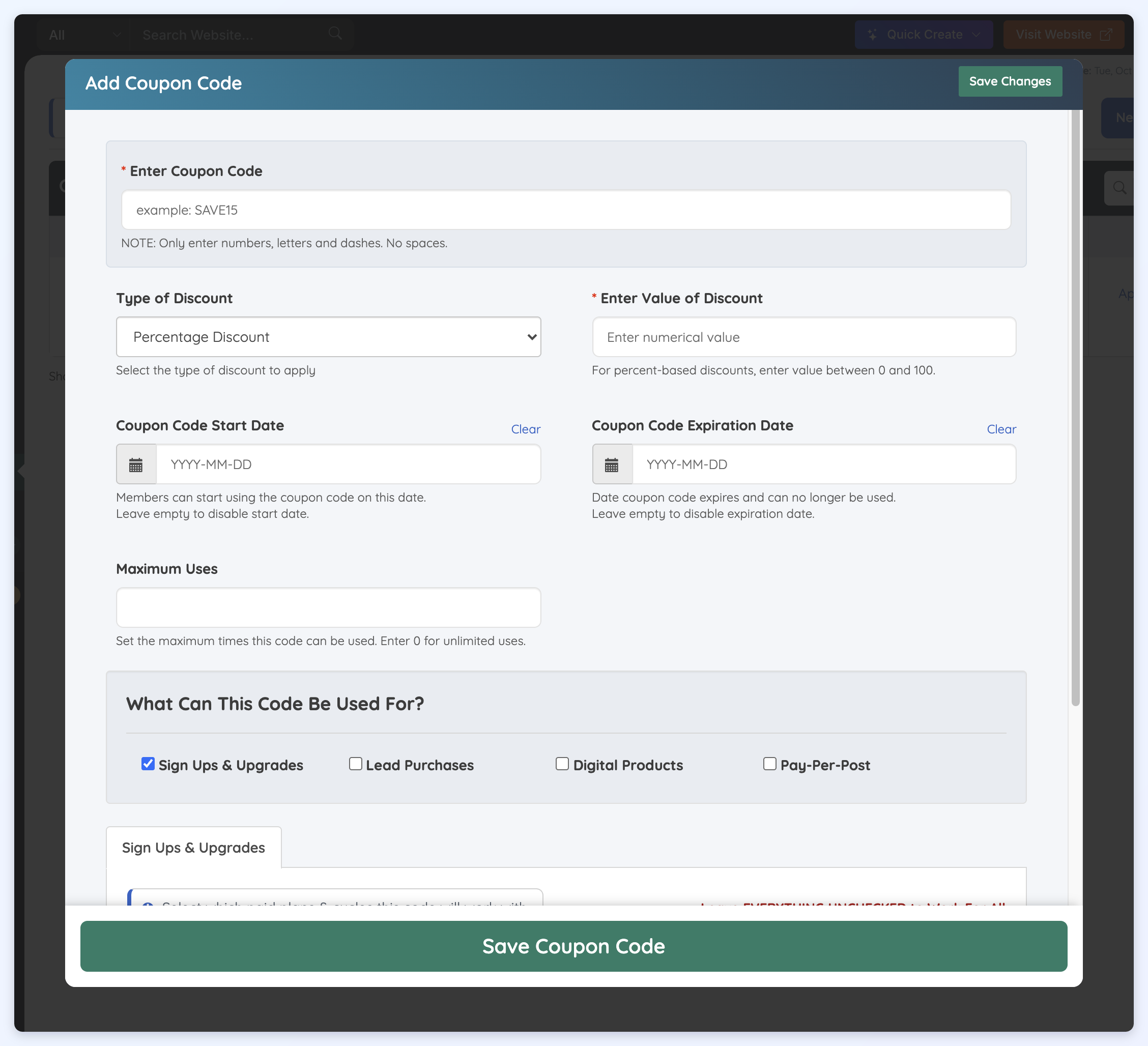Image resolution: width=1148 pixels, height=1046 pixels.
Task: Expand the Quick Create dropdown
Action: pos(977,35)
